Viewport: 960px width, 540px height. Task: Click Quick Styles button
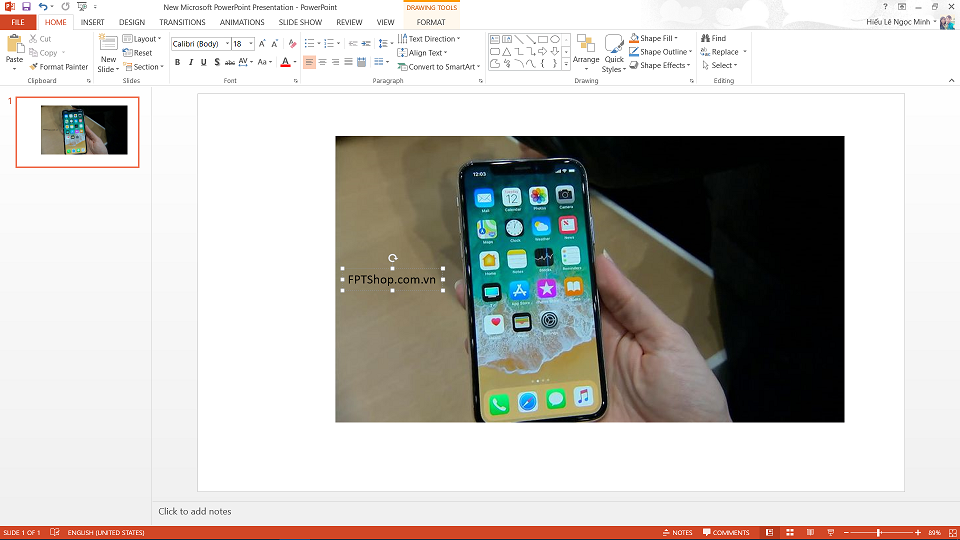pyautogui.click(x=613, y=53)
